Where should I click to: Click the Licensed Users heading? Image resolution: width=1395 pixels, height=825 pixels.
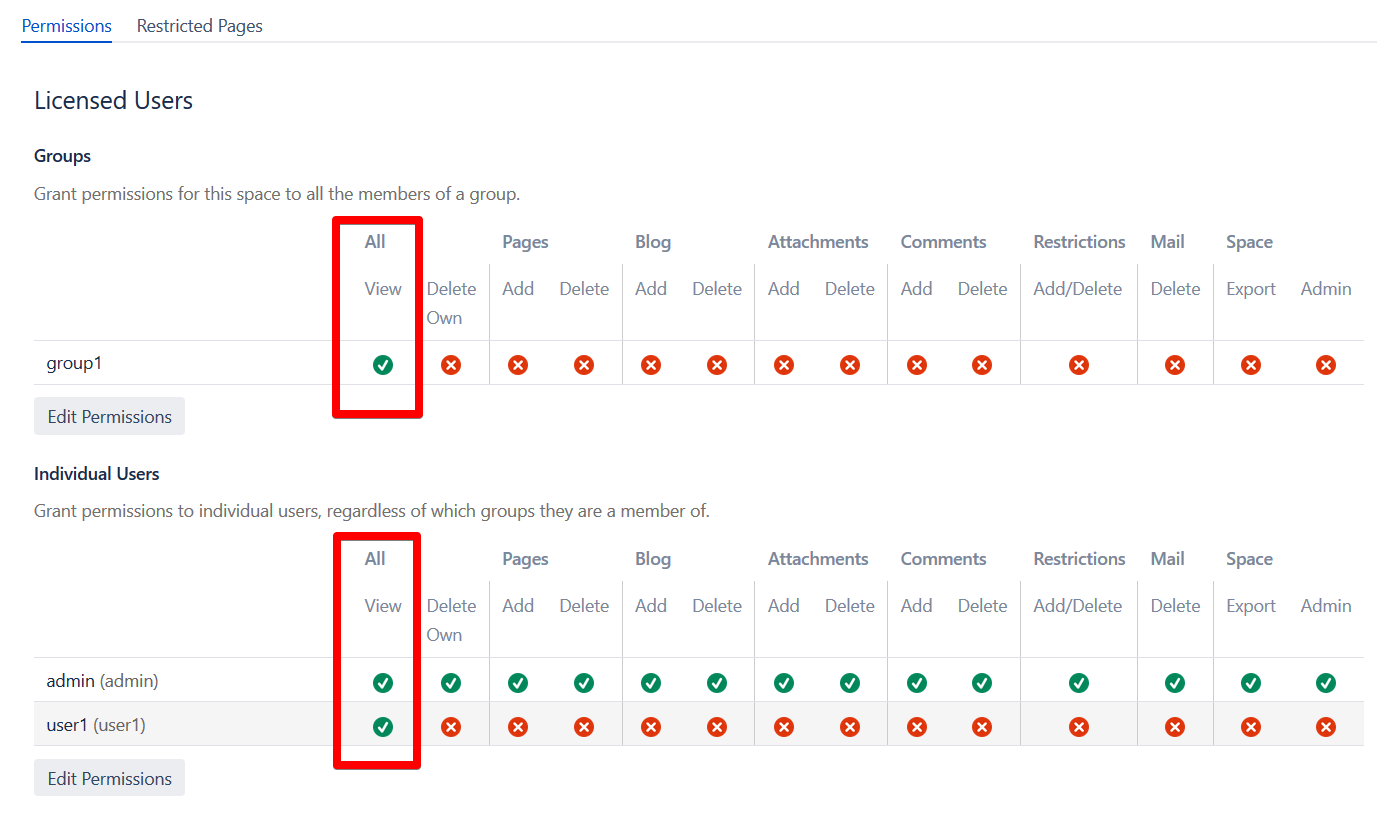pos(113,101)
